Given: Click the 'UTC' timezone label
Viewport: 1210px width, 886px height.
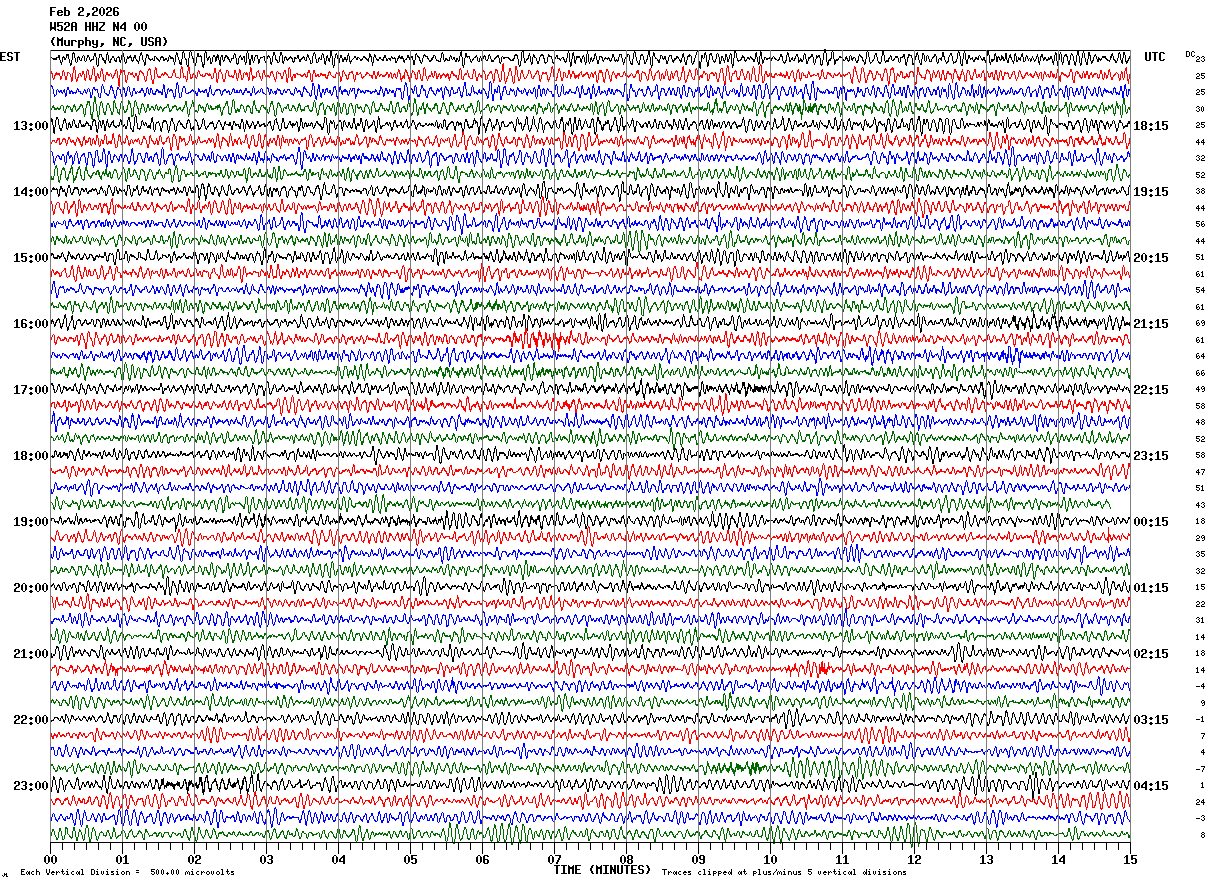Looking at the screenshot, I should click(x=1155, y=57).
